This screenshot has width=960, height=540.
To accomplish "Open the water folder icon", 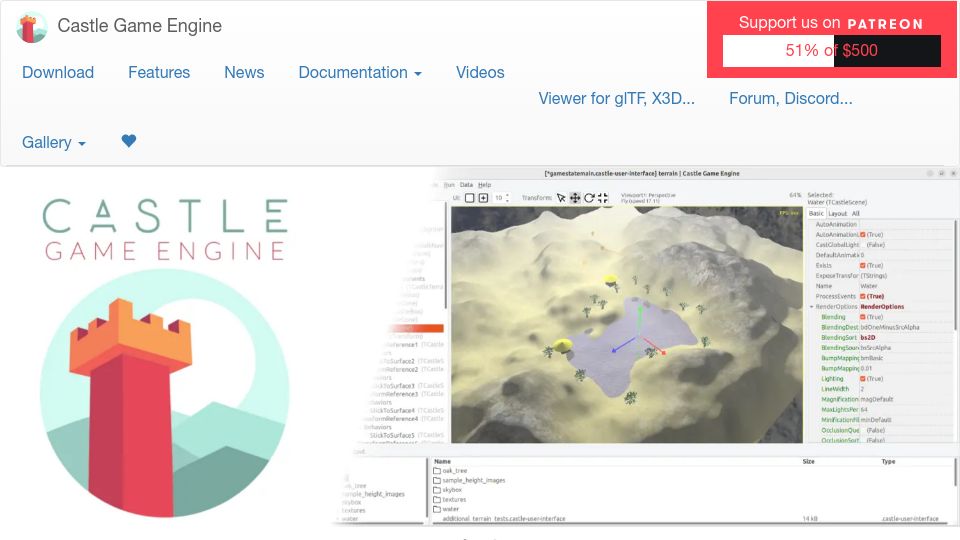I will point(437,509).
